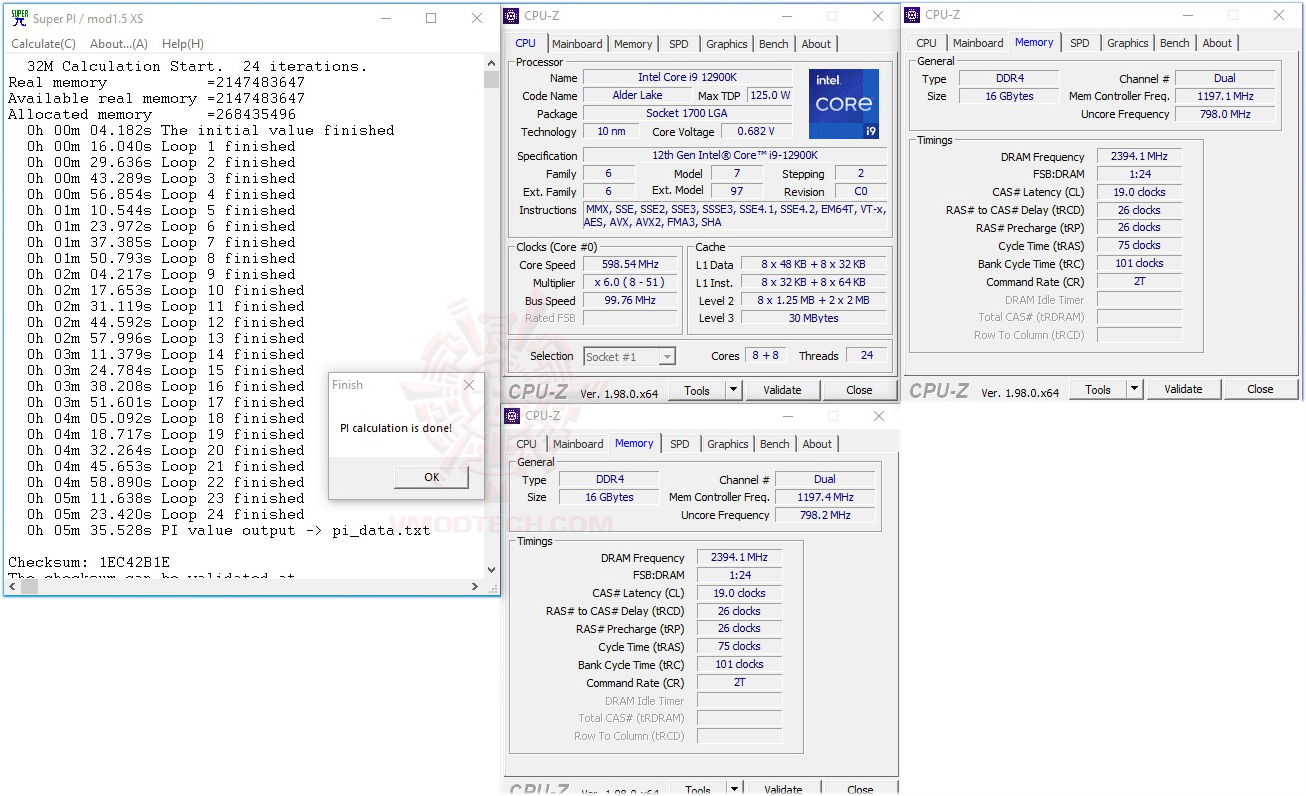Click Tools button in the CPU-Z Processor window
Screen dimensions: 1306x796
coord(697,390)
